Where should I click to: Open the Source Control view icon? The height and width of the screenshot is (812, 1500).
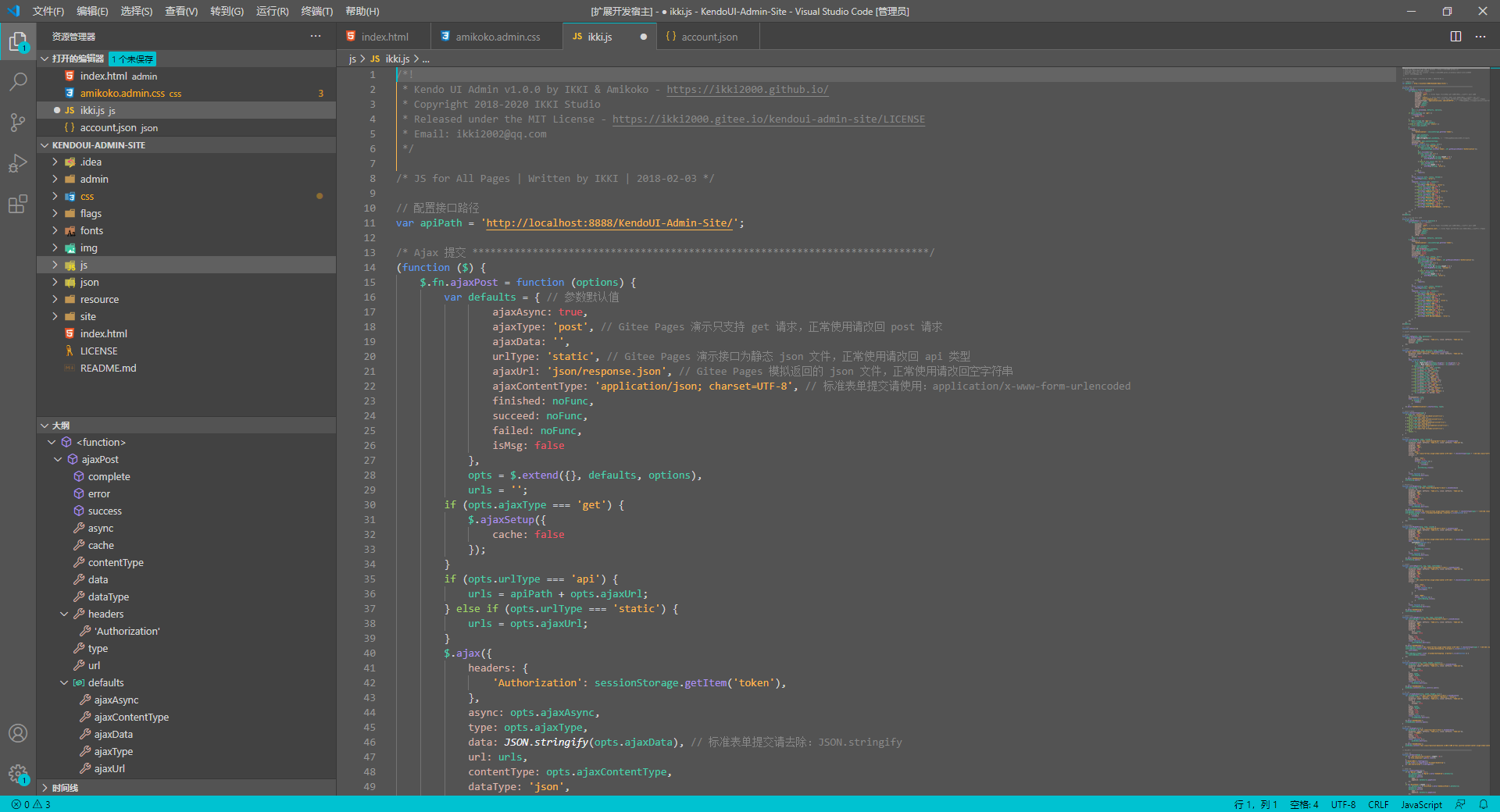click(x=18, y=122)
